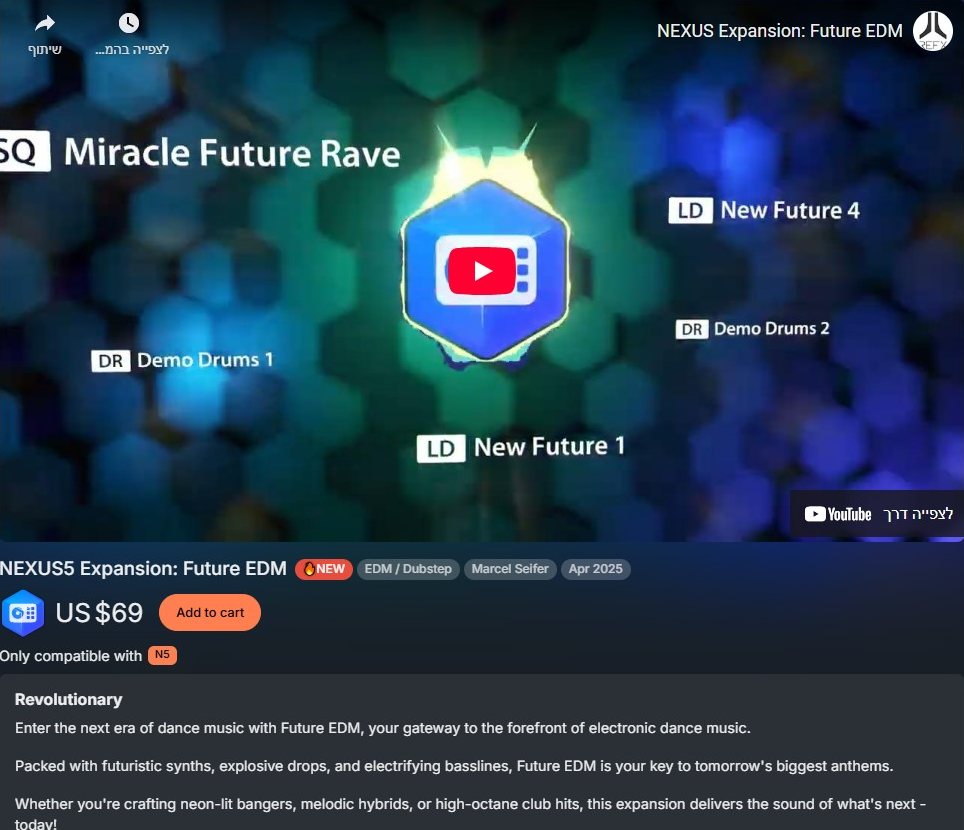964x830 pixels.
Task: Click the NEXUS5 Expansion: Future EDM heading
Action: (143, 569)
